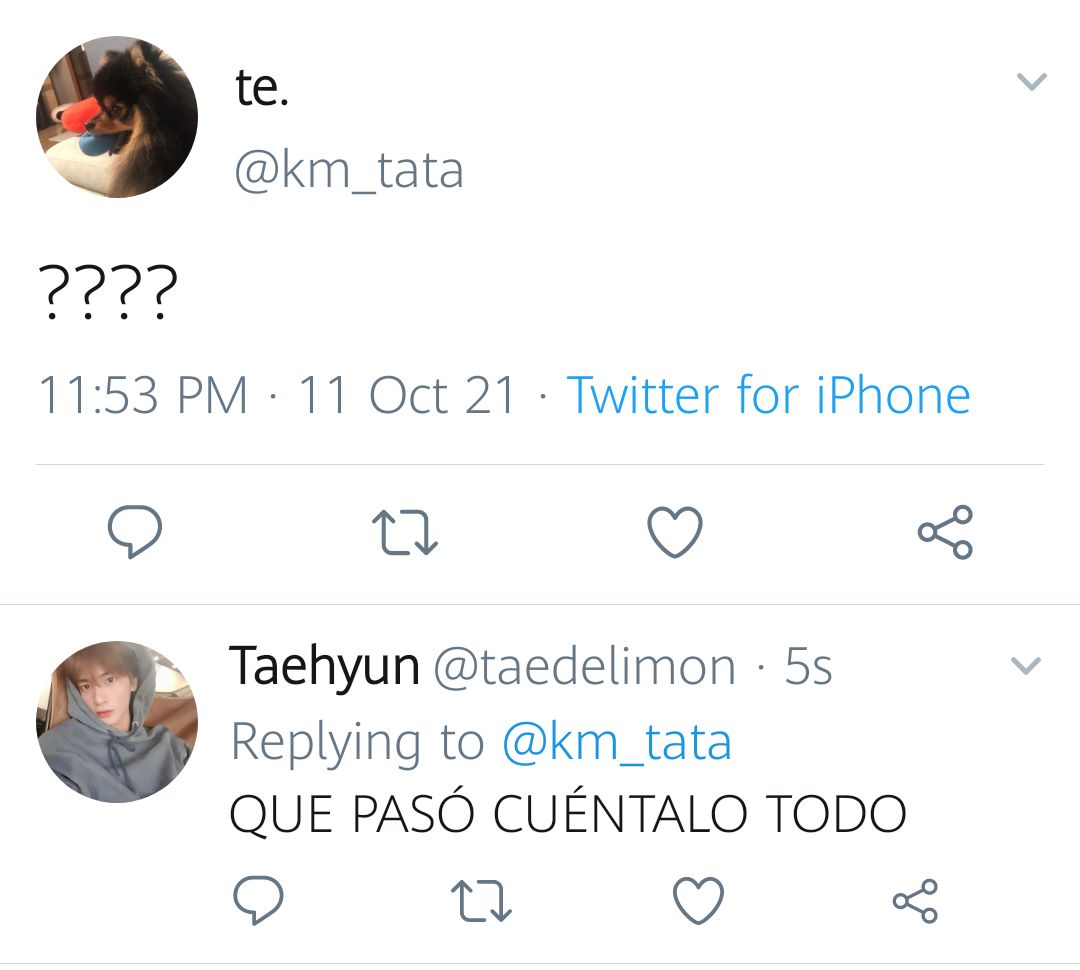Viewport: 1080px width, 970px height.
Task: Open Taehyun's display name profile
Action: [324, 667]
